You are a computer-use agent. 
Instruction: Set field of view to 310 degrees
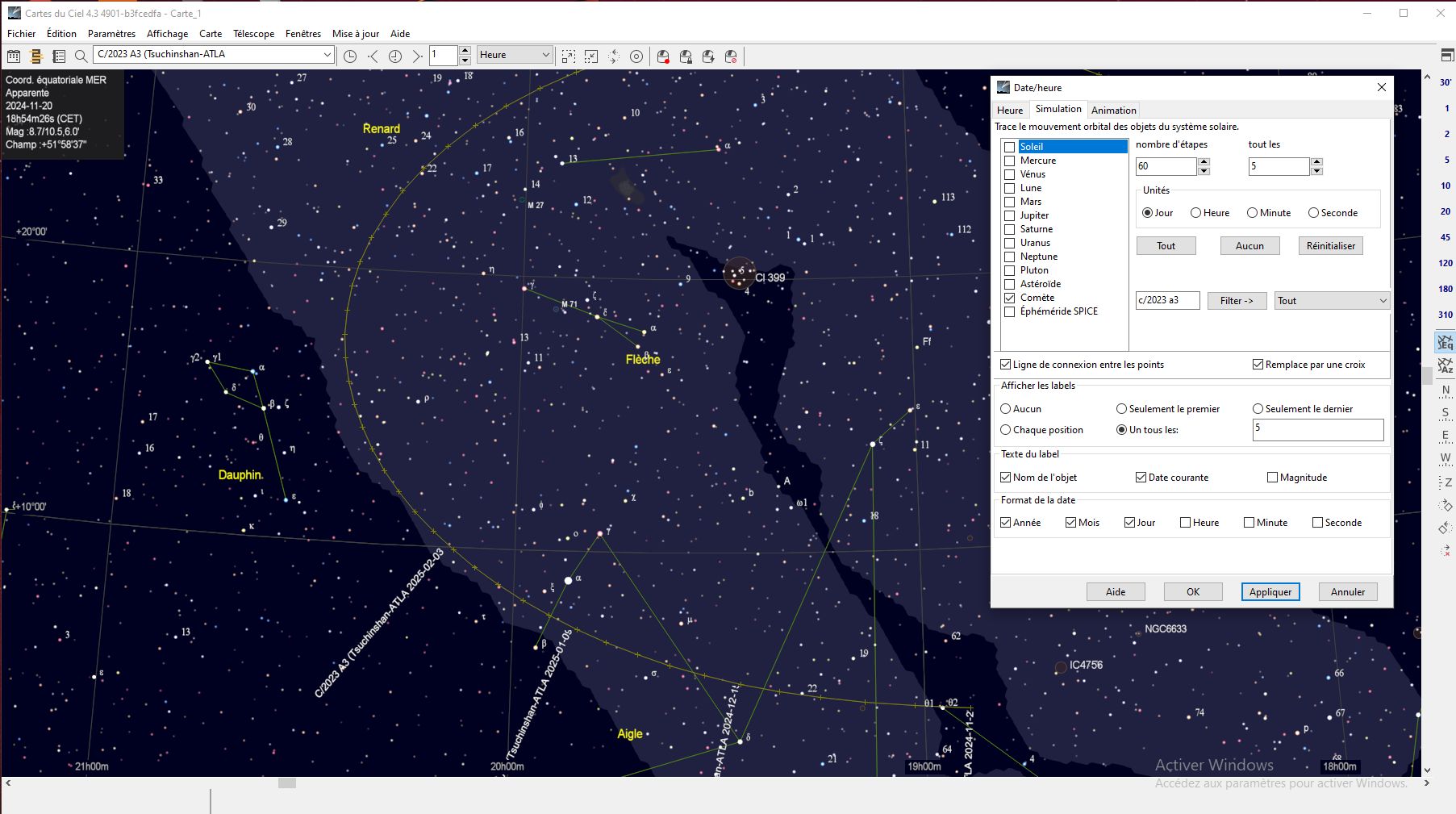tap(1446, 315)
